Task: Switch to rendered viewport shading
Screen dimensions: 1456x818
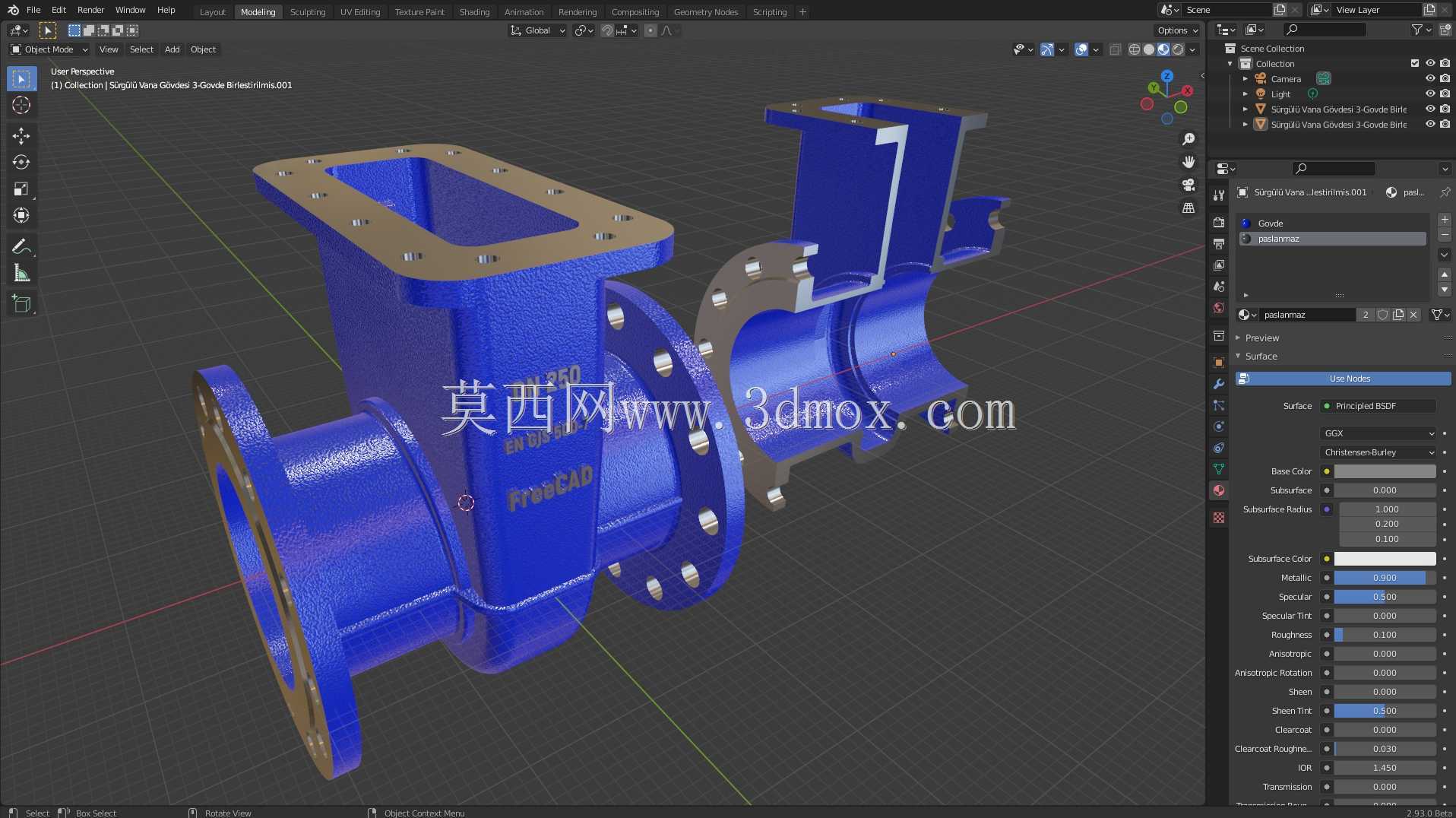Action: pyautogui.click(x=1178, y=49)
